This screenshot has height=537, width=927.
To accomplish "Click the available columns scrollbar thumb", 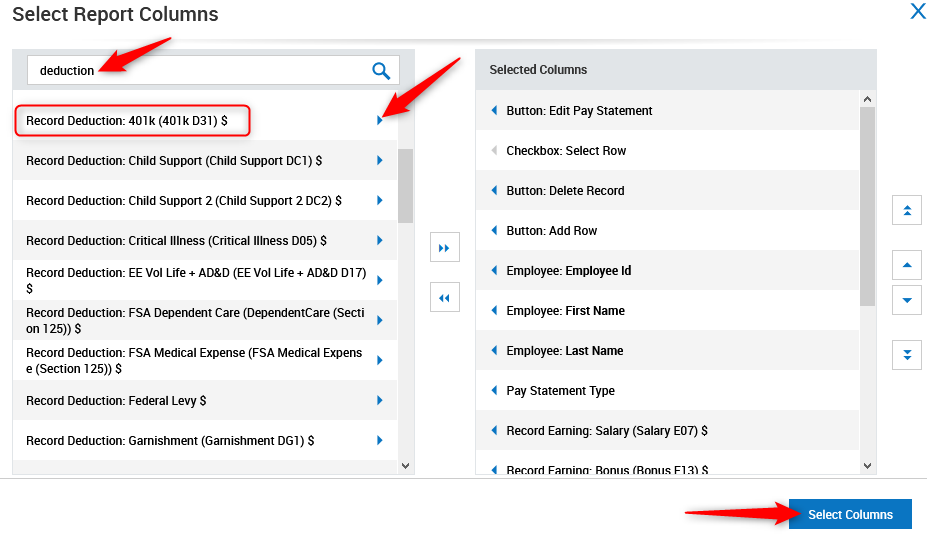I will click(406, 186).
